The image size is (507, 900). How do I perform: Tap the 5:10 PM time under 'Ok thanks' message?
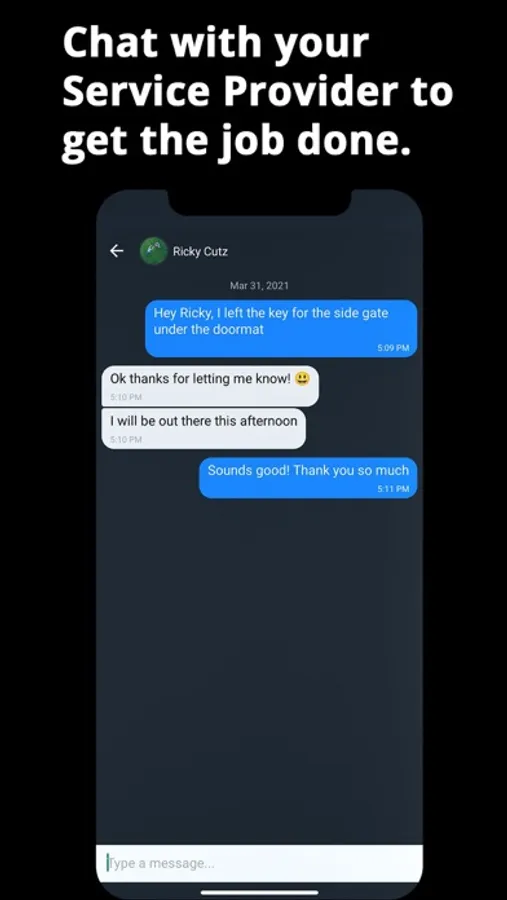click(x=126, y=397)
